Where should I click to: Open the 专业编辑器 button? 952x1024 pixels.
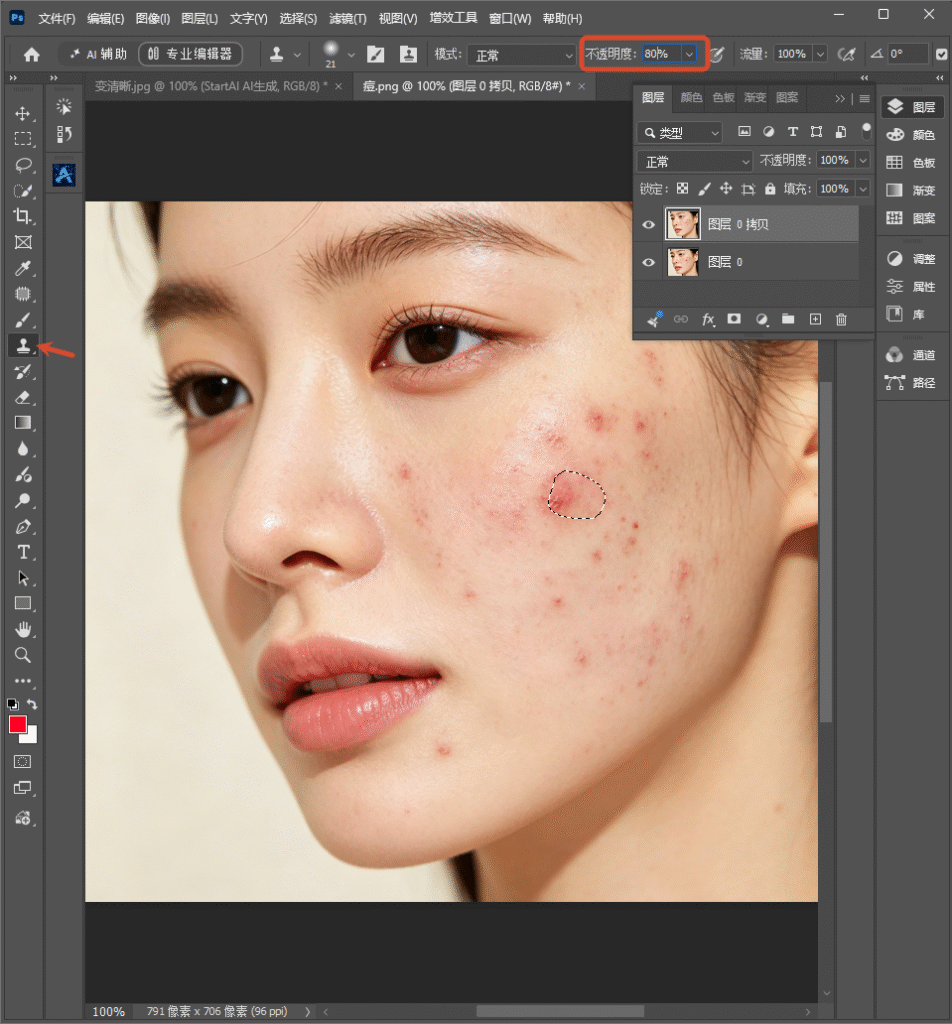tap(190, 54)
